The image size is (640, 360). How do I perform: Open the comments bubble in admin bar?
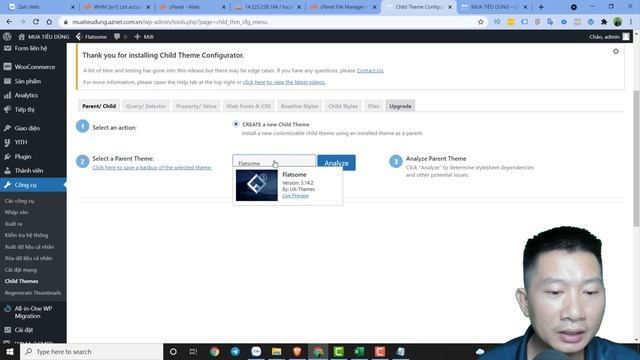pyautogui.click(x=120, y=36)
